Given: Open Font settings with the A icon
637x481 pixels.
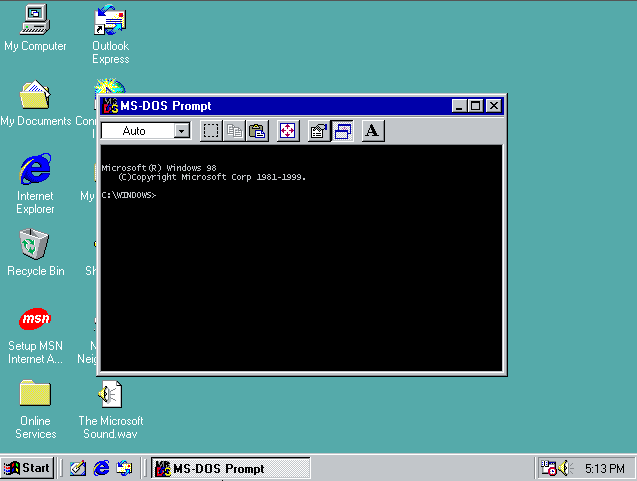Looking at the screenshot, I should click(372, 131).
